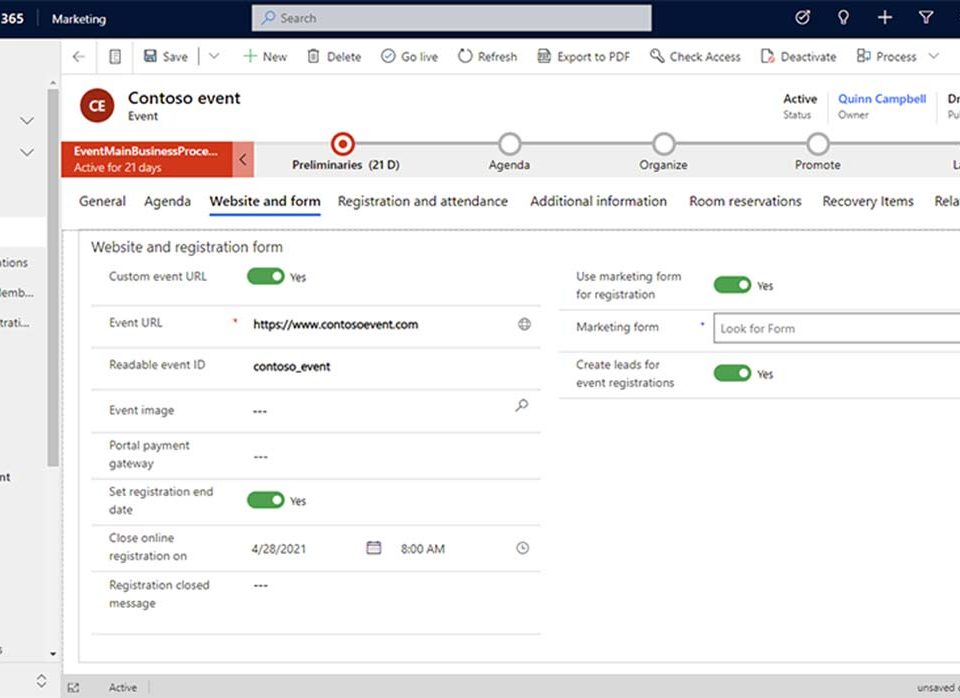This screenshot has height=698, width=960.
Task: Open the clock time picker icon
Action: click(522, 548)
